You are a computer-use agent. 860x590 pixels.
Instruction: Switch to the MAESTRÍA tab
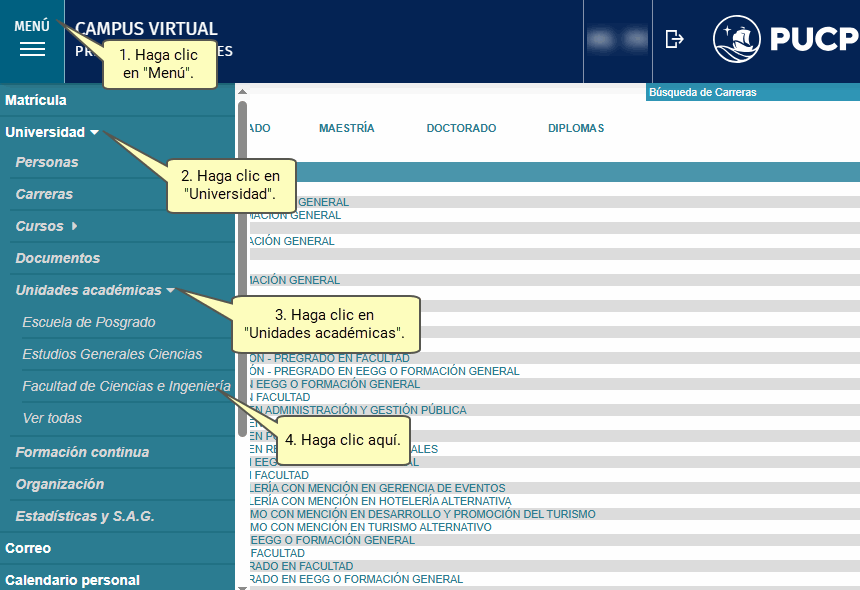click(347, 128)
